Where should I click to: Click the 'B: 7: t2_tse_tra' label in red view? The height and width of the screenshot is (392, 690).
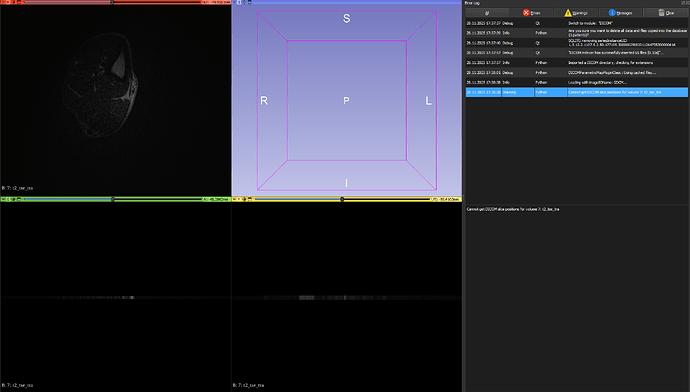coord(17,188)
